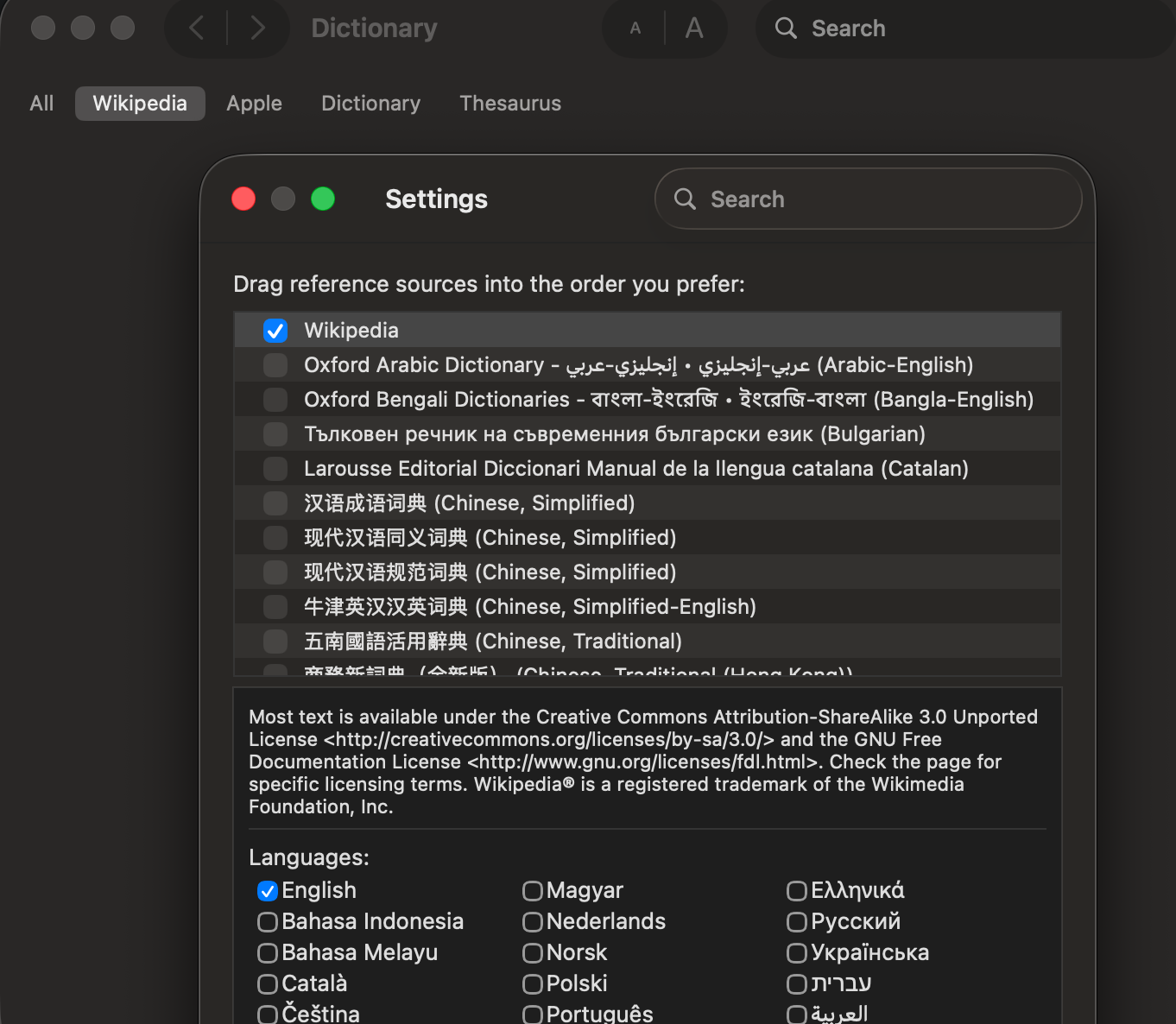Viewport: 1176px width, 1024px height.
Task: Enable Oxford Bengali Dictionaries source
Action: click(275, 400)
